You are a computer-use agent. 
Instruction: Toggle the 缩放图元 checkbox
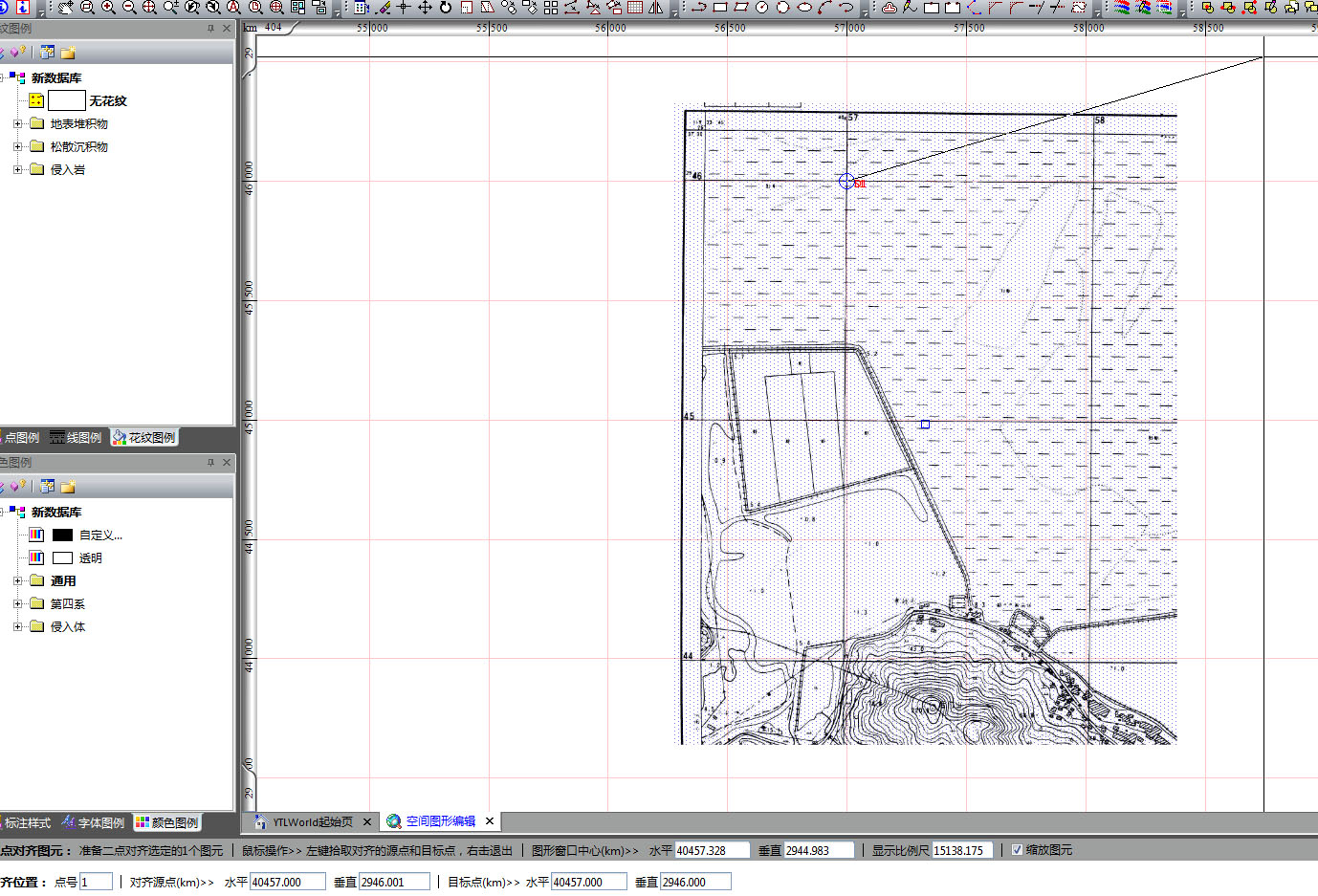point(1017,850)
